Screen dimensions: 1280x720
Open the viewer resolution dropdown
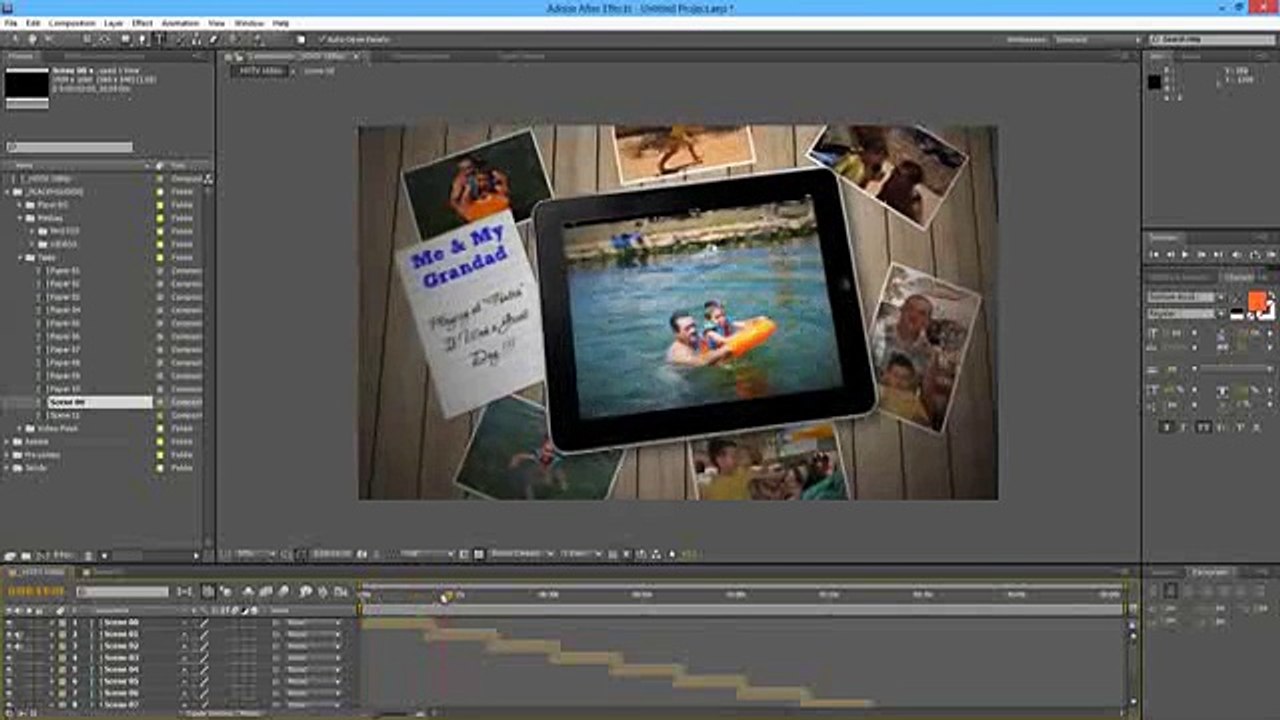[x=425, y=554]
